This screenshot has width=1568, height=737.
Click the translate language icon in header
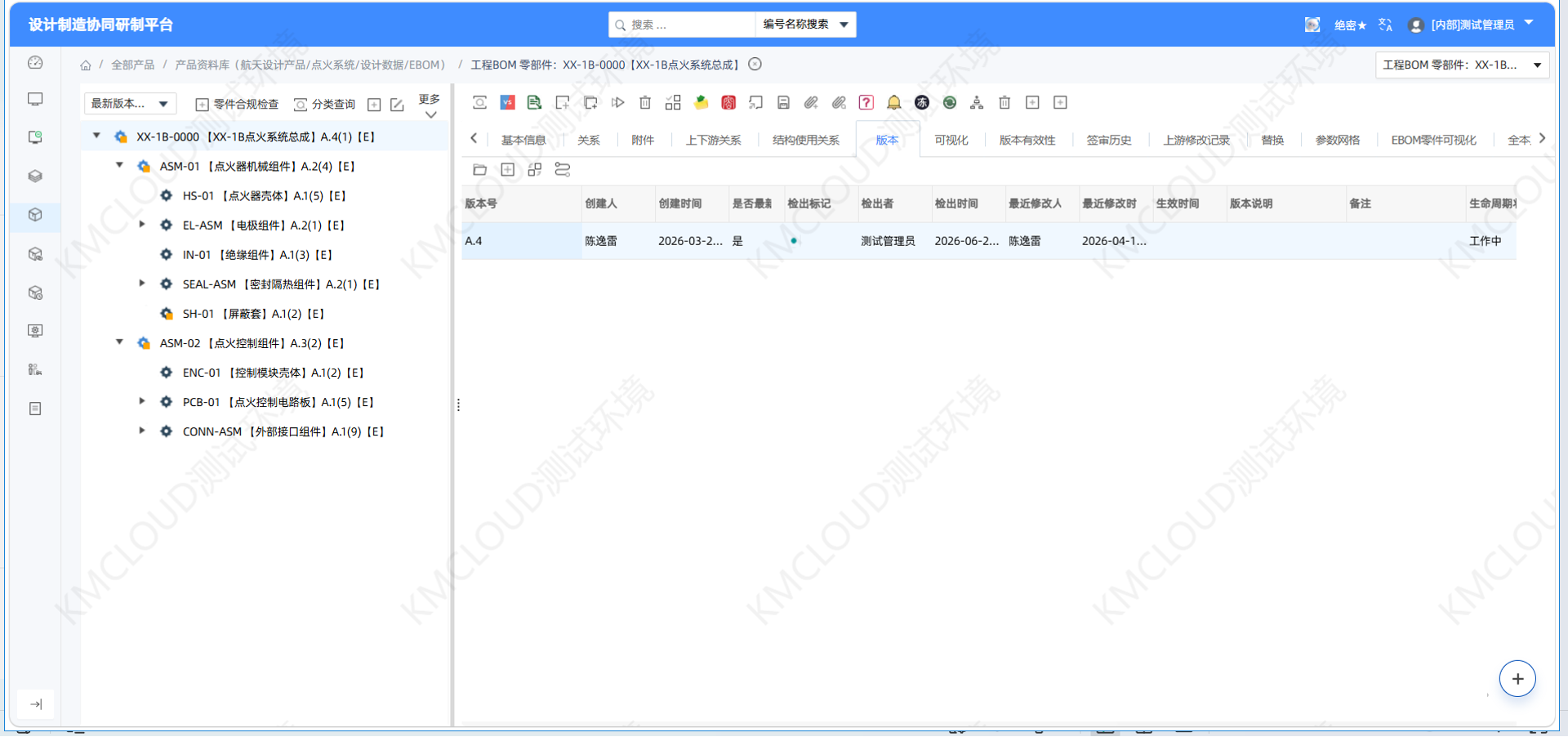click(1385, 25)
